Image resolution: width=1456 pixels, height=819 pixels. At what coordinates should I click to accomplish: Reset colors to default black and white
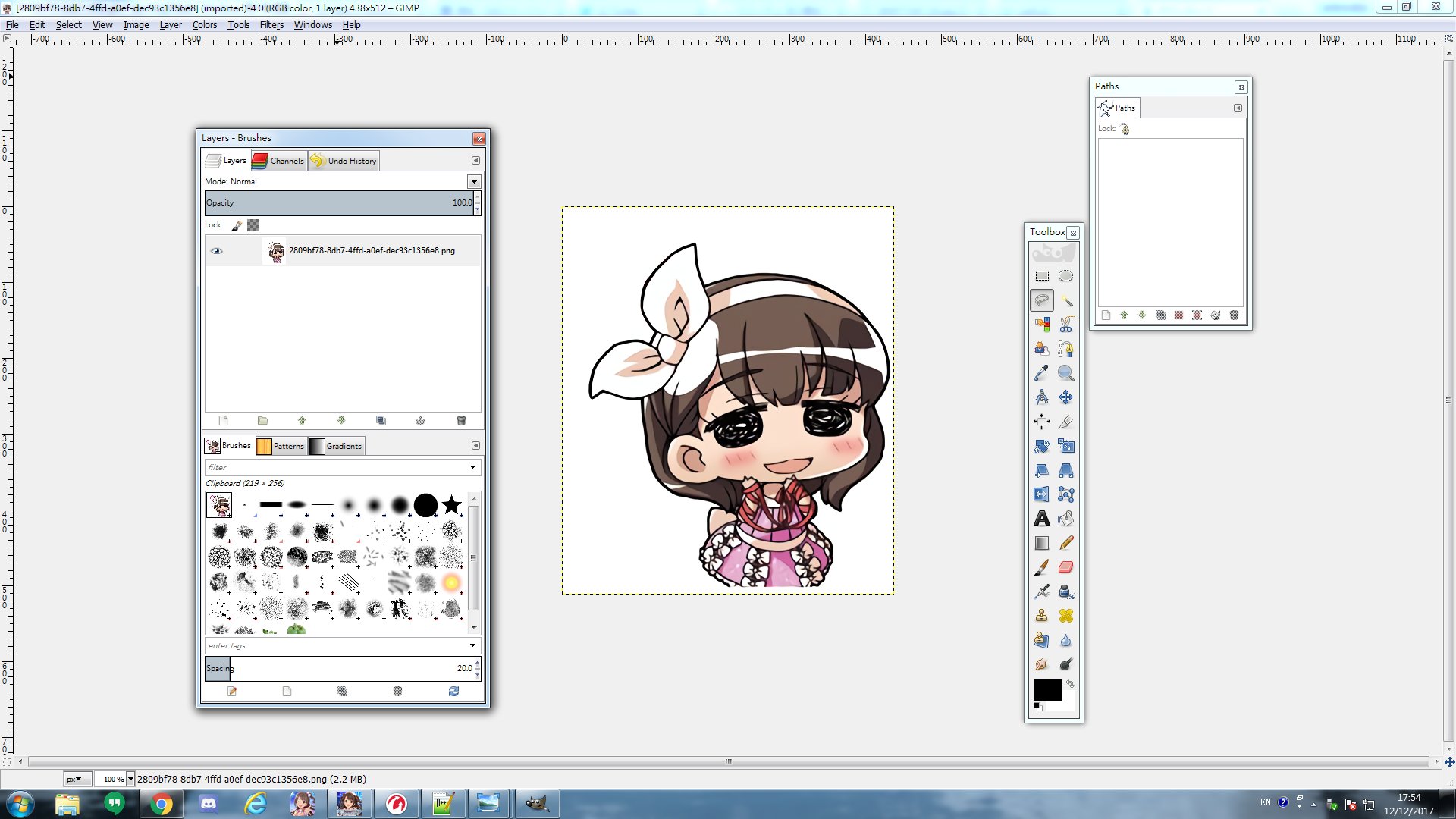[1037, 707]
